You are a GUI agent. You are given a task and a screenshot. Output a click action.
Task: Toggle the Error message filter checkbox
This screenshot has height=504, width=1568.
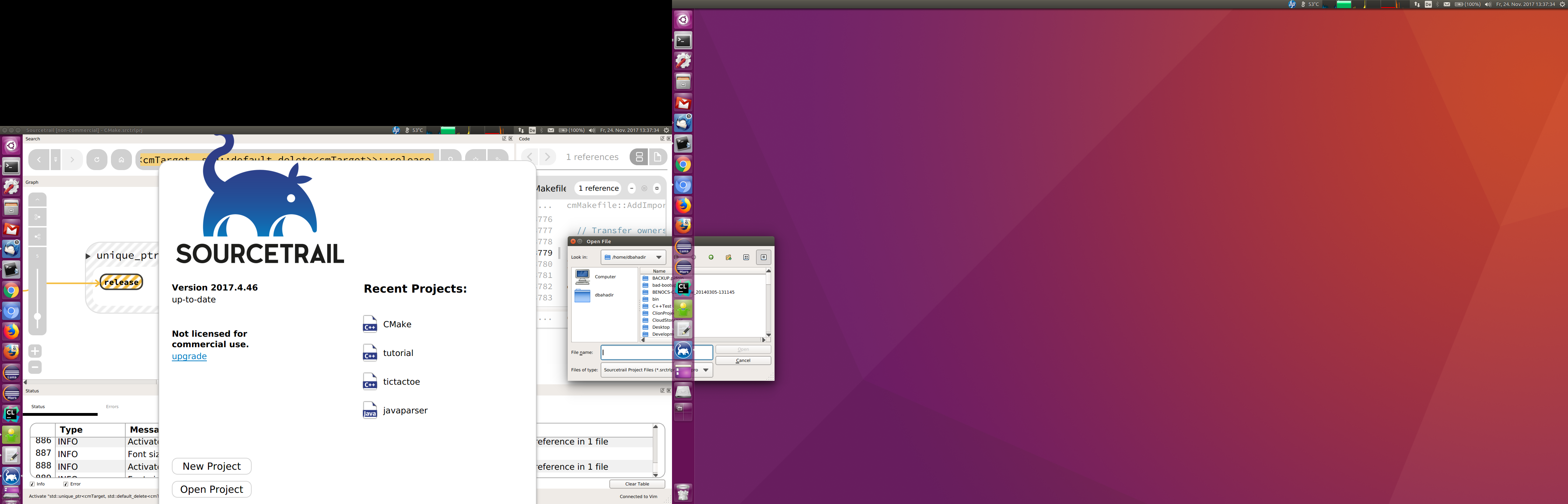click(65, 484)
